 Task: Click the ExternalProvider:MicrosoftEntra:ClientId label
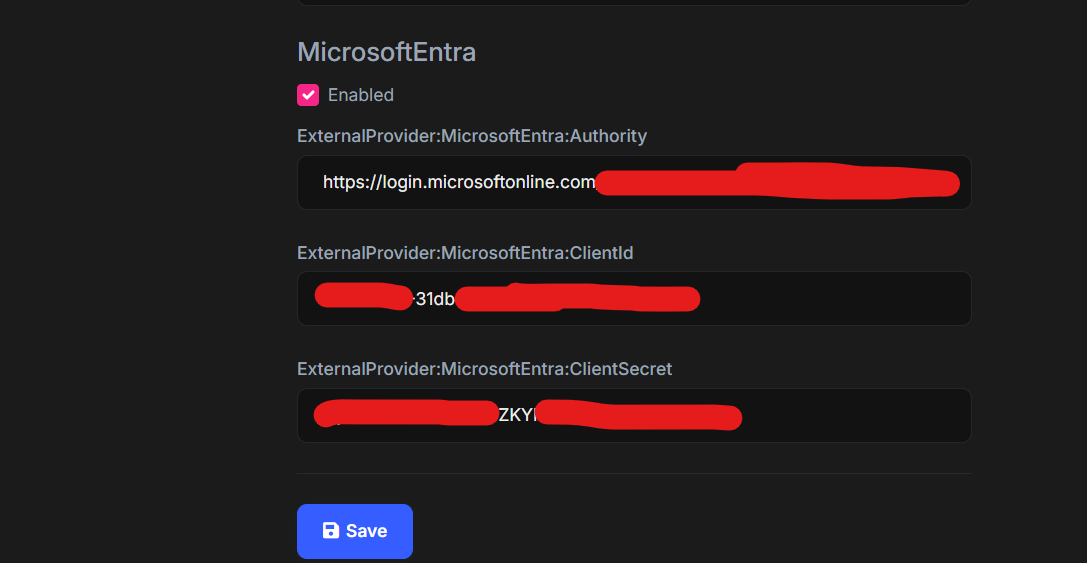pyautogui.click(x=465, y=253)
